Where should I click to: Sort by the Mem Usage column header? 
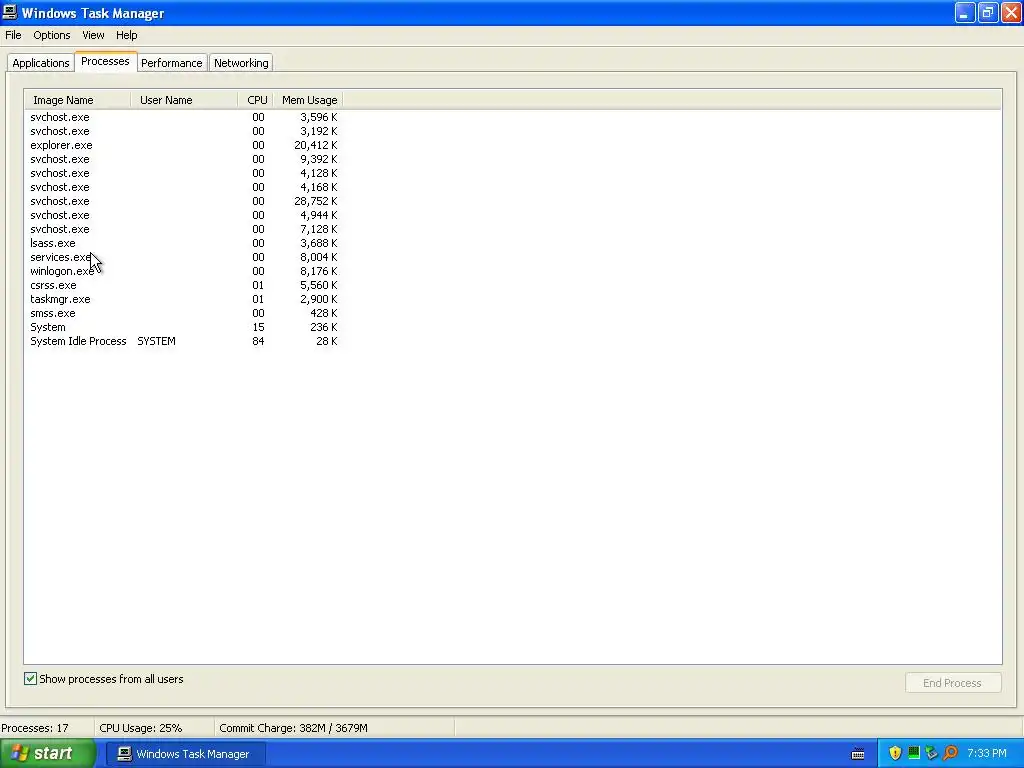(308, 100)
